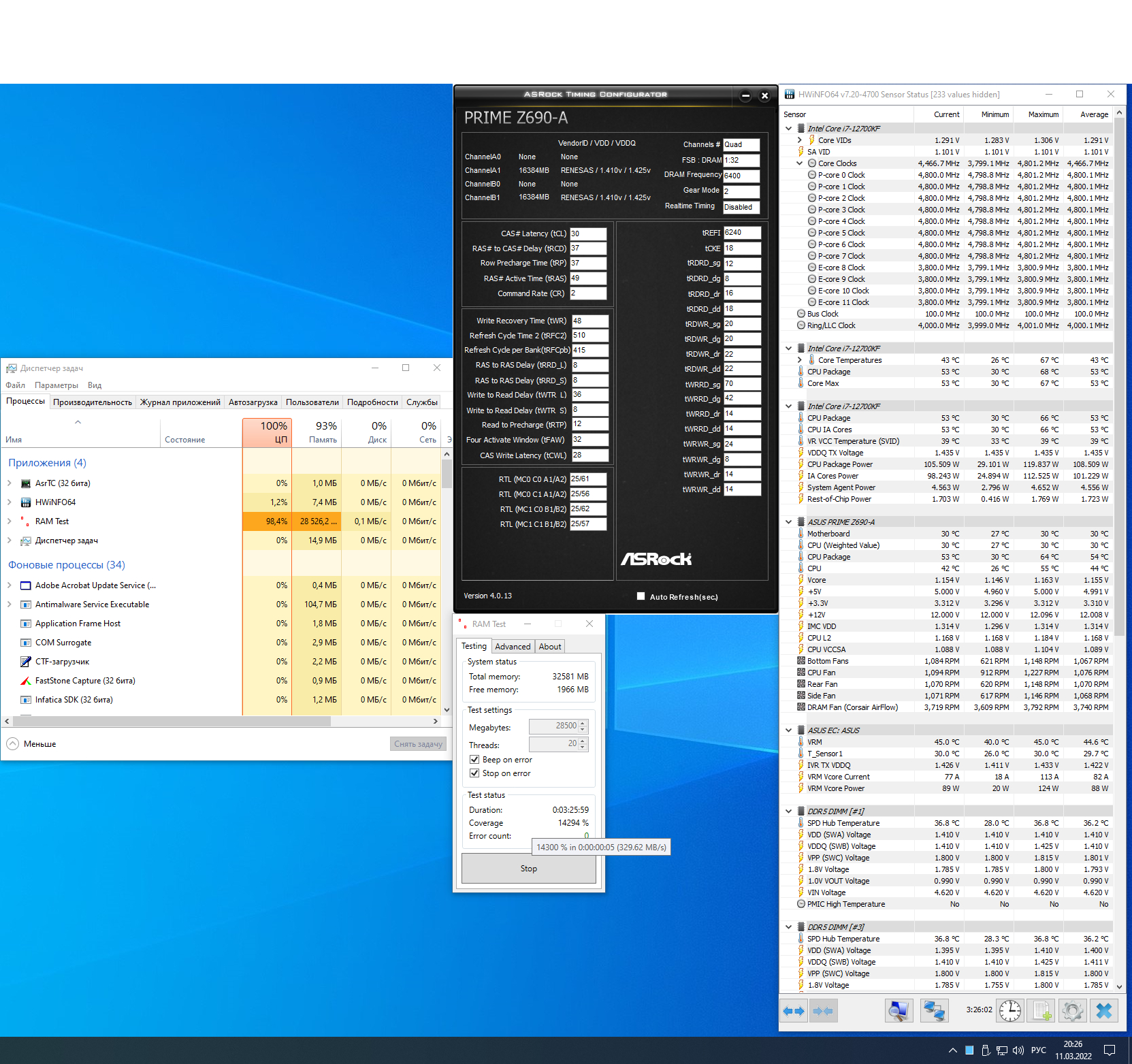Click the CTF-загрузчик process icon

26,662
